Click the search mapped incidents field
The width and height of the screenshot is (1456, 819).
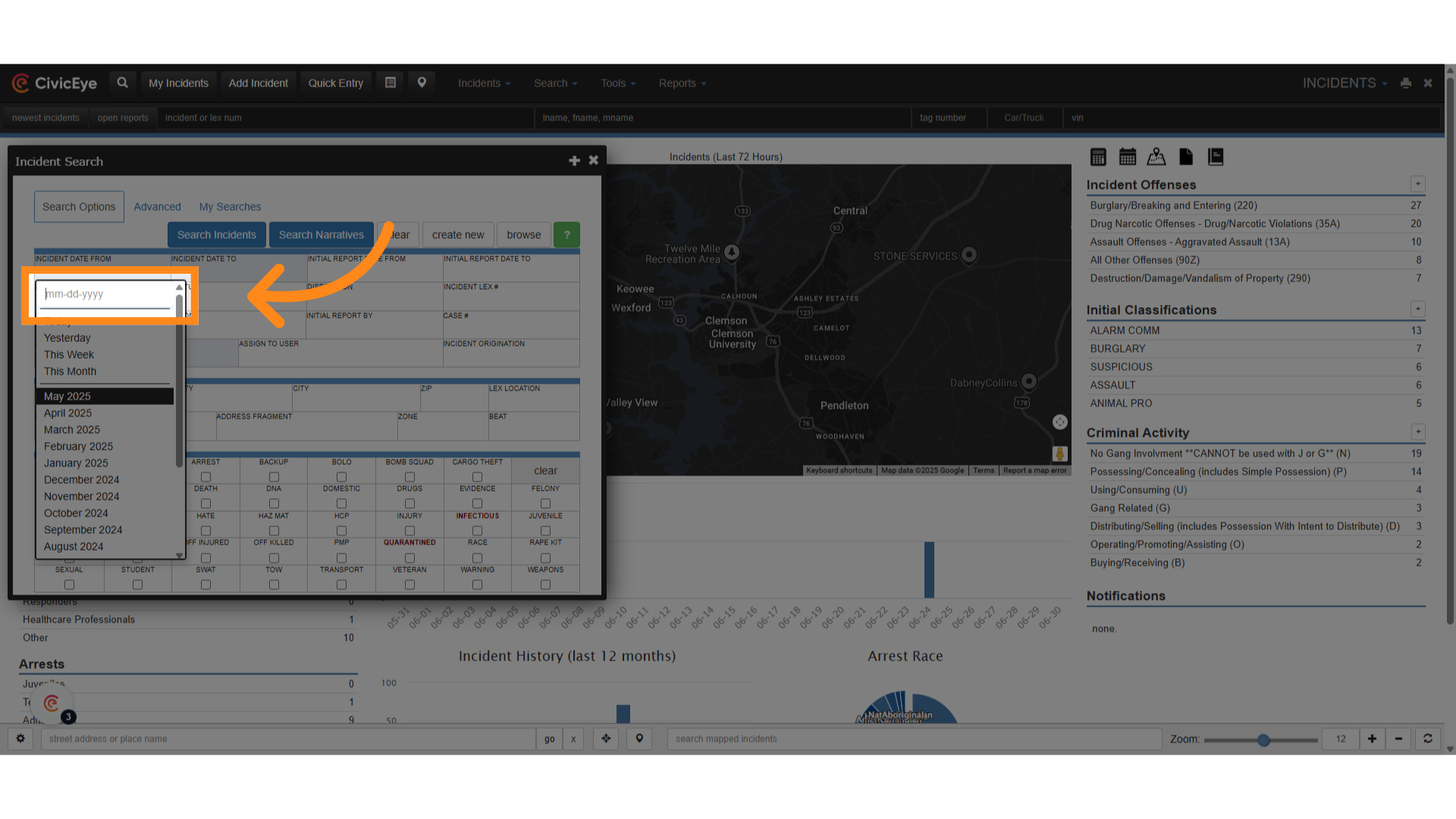pyautogui.click(x=914, y=739)
